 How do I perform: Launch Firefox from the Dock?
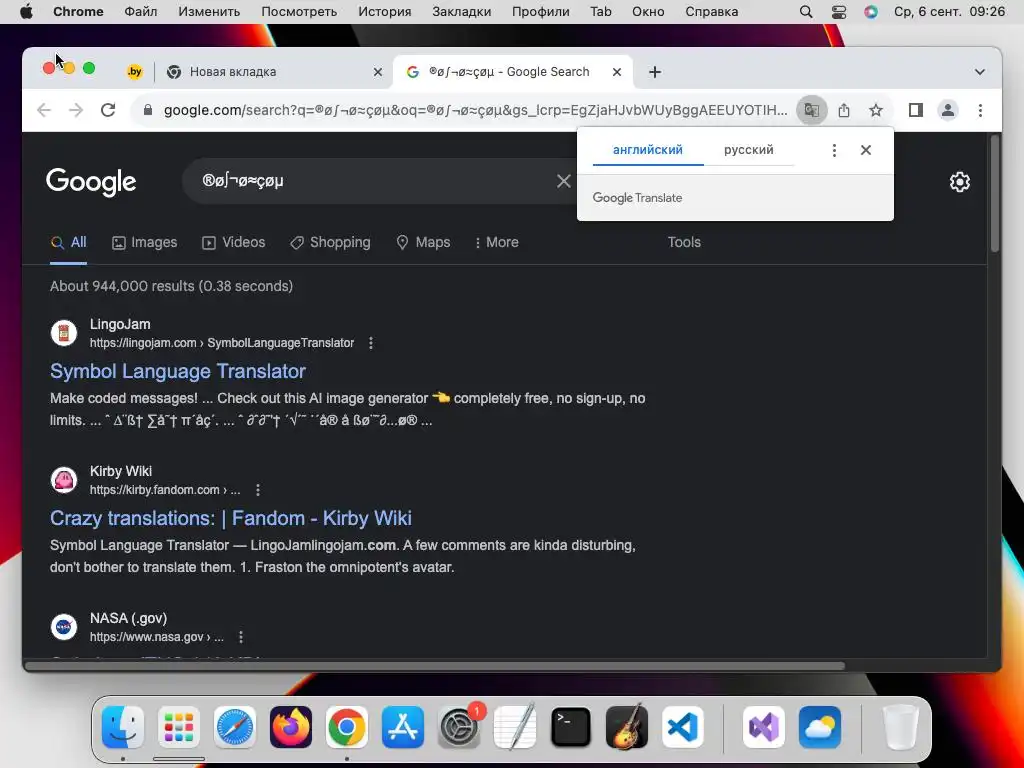291,727
